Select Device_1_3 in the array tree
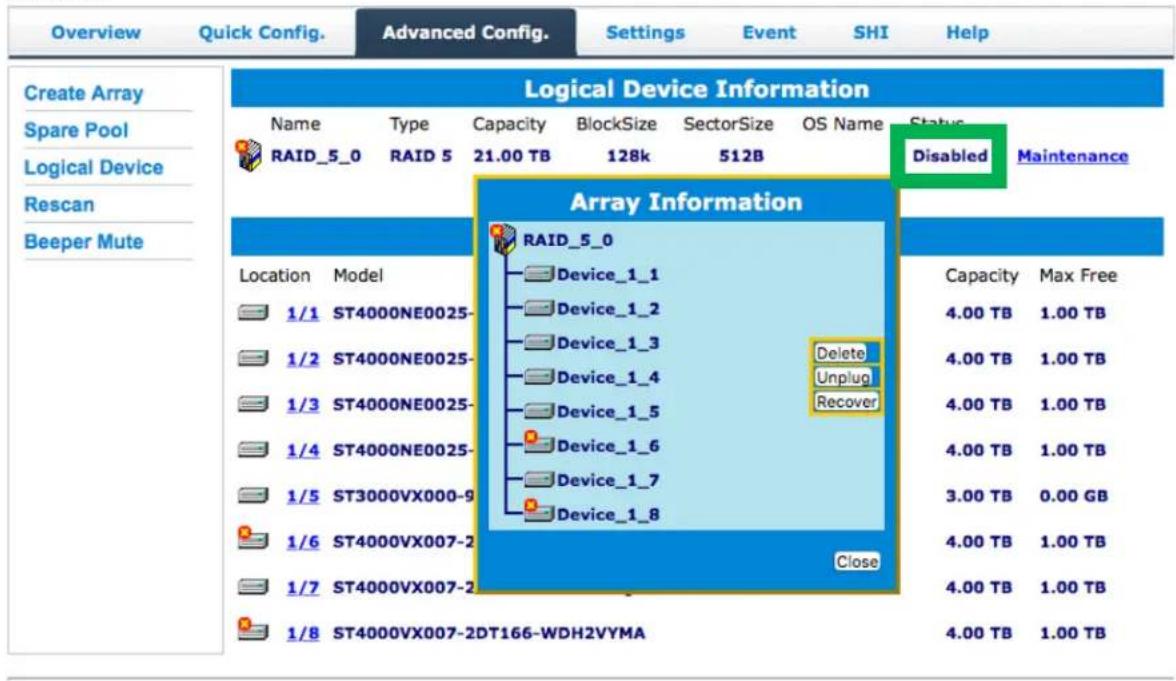Viewport: 1176px width, 681px height. [608, 343]
